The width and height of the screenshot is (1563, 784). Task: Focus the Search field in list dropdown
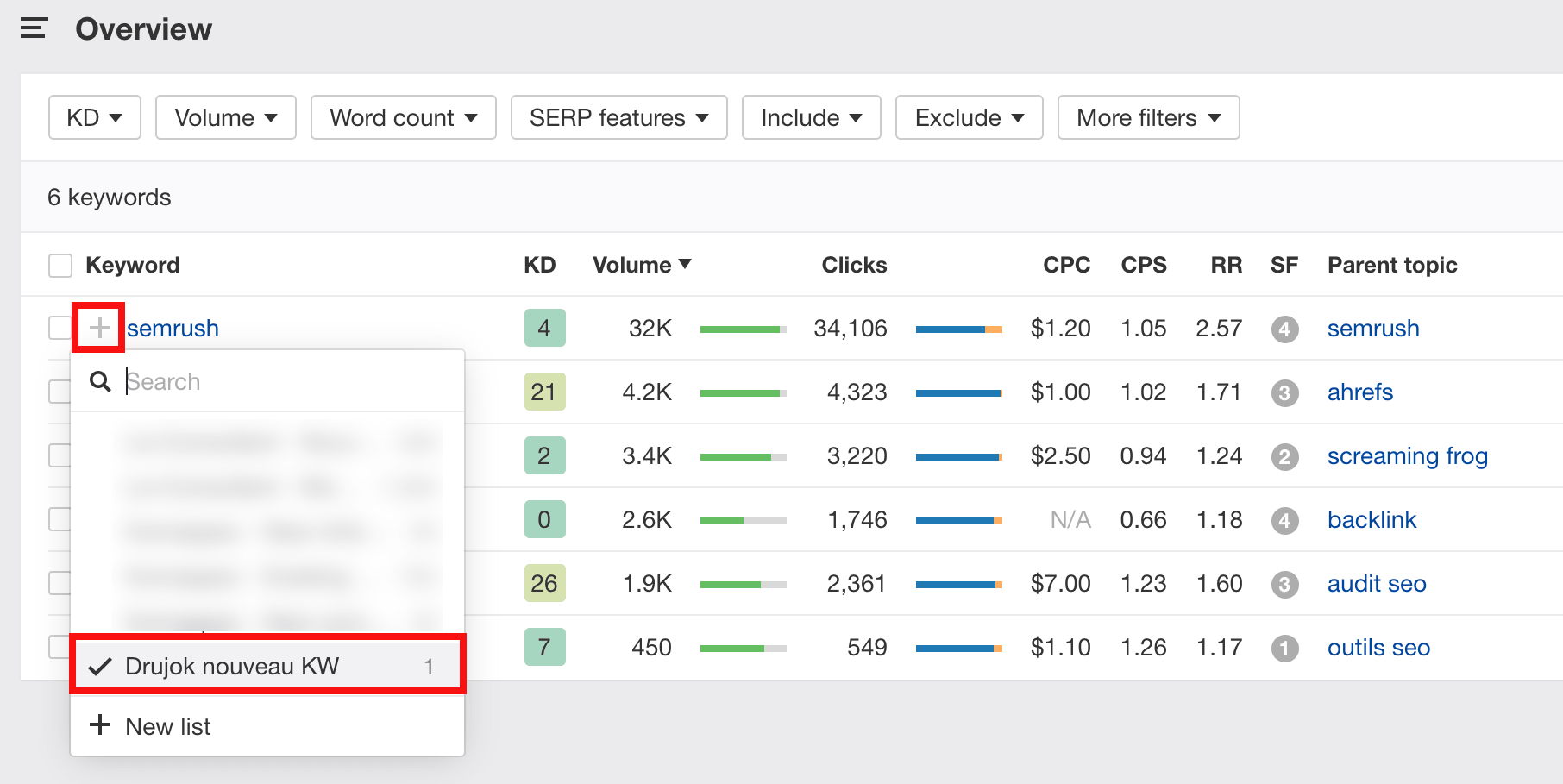point(292,381)
